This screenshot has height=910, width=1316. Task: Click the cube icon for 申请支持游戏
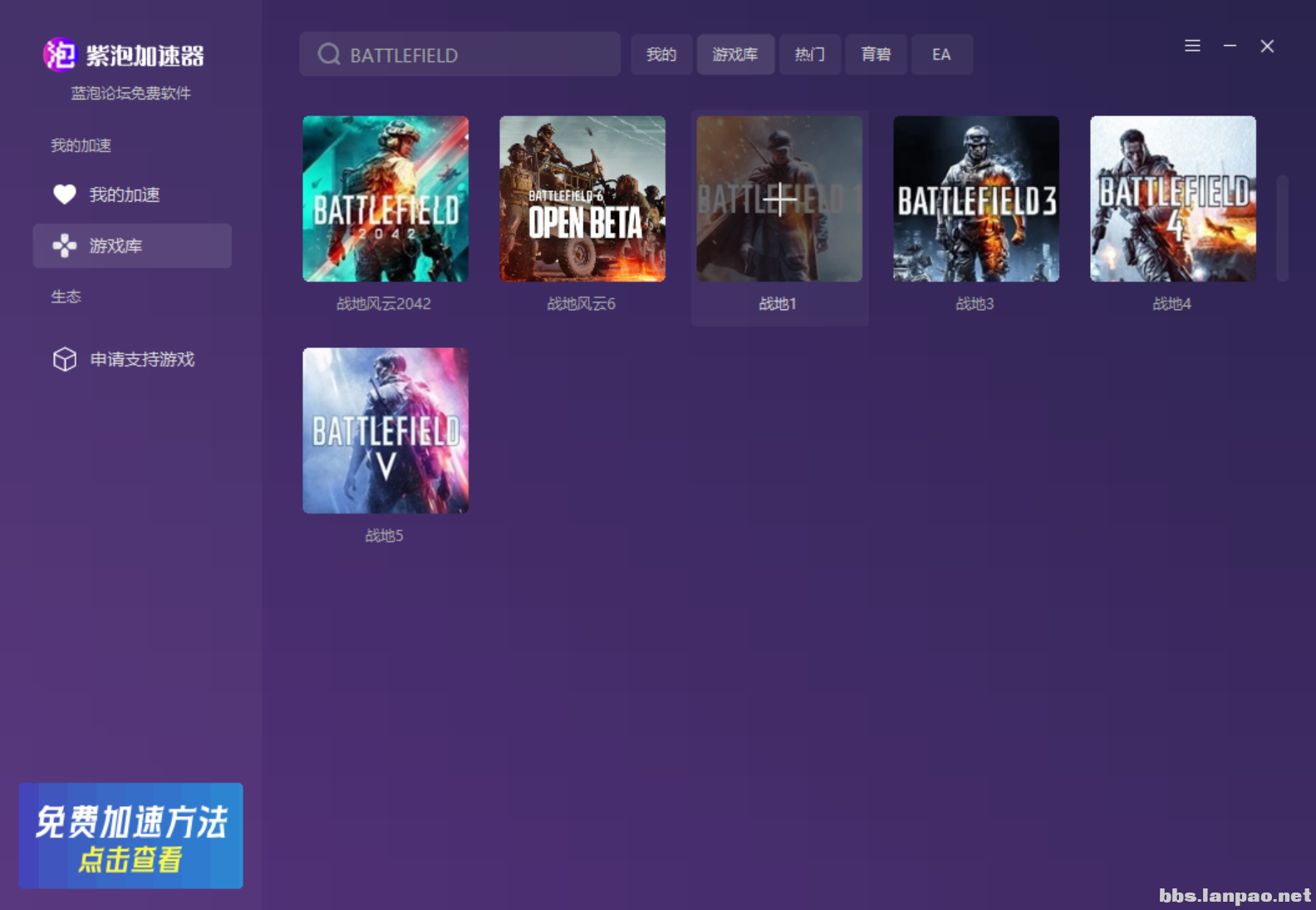pyautogui.click(x=65, y=359)
